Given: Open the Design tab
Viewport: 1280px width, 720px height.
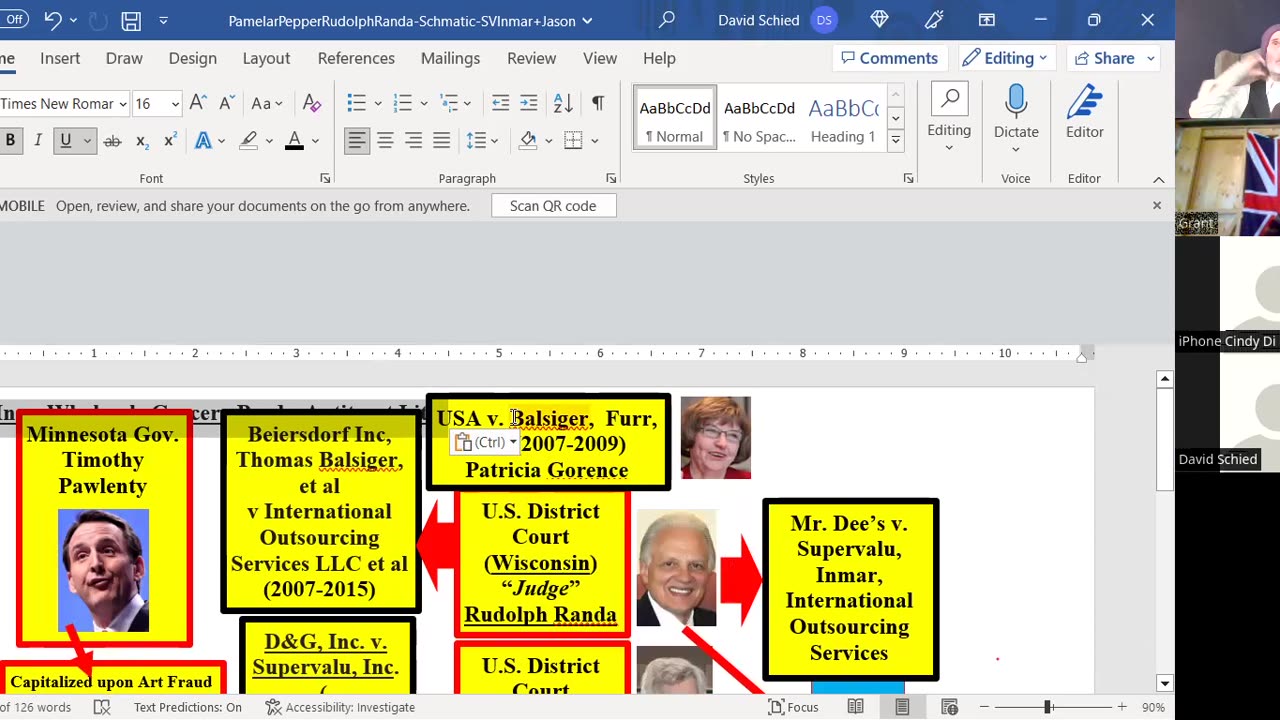Looking at the screenshot, I should coord(193,58).
